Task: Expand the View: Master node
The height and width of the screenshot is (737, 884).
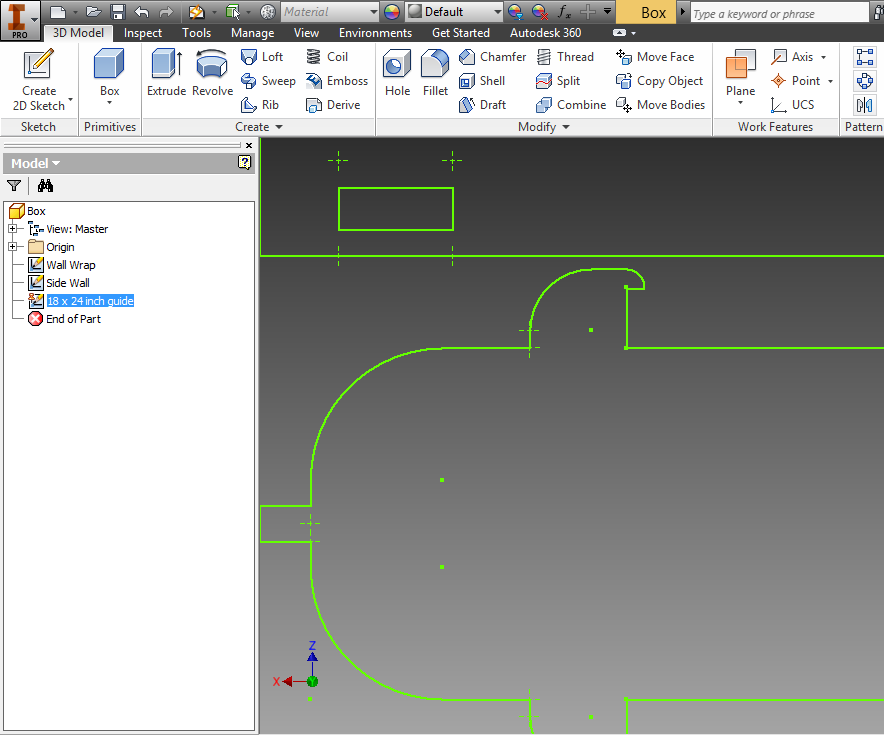Action: [12, 229]
